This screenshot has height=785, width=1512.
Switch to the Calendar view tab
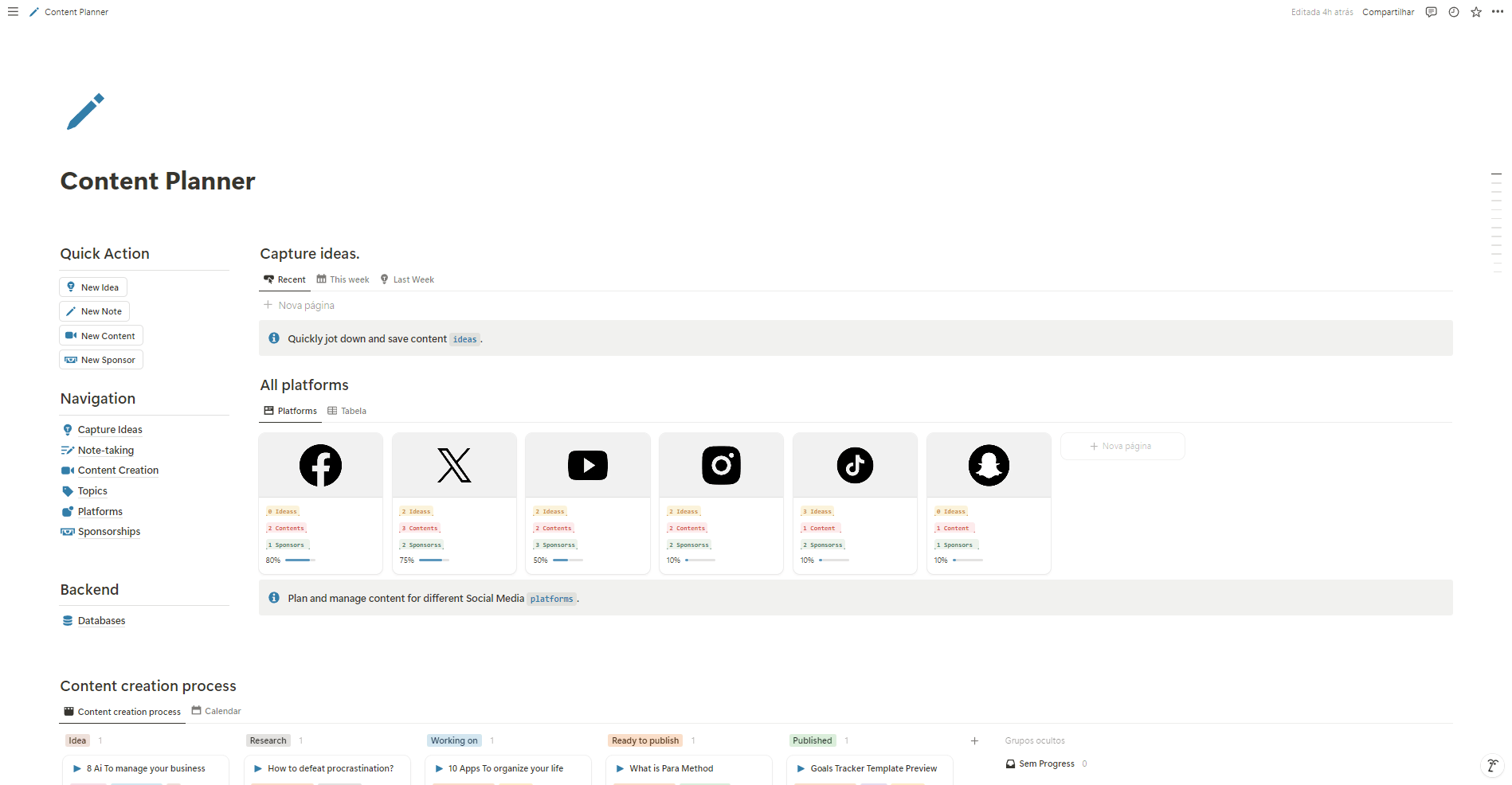coord(216,711)
